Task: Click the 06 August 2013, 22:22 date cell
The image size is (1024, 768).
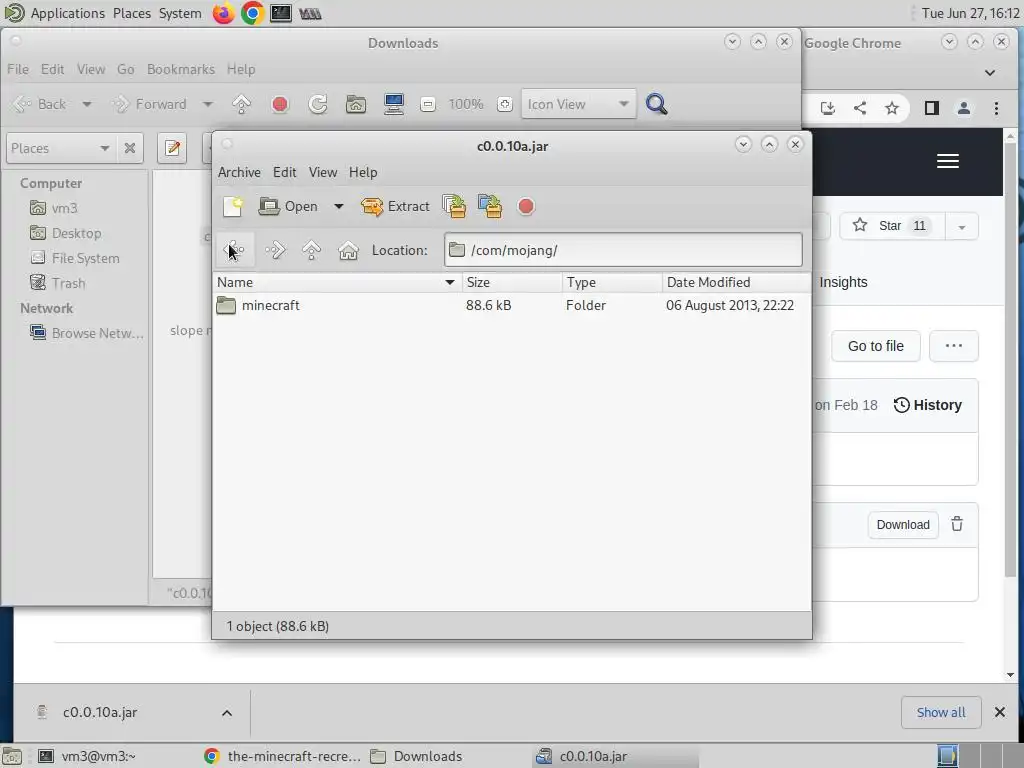Action: point(730,305)
